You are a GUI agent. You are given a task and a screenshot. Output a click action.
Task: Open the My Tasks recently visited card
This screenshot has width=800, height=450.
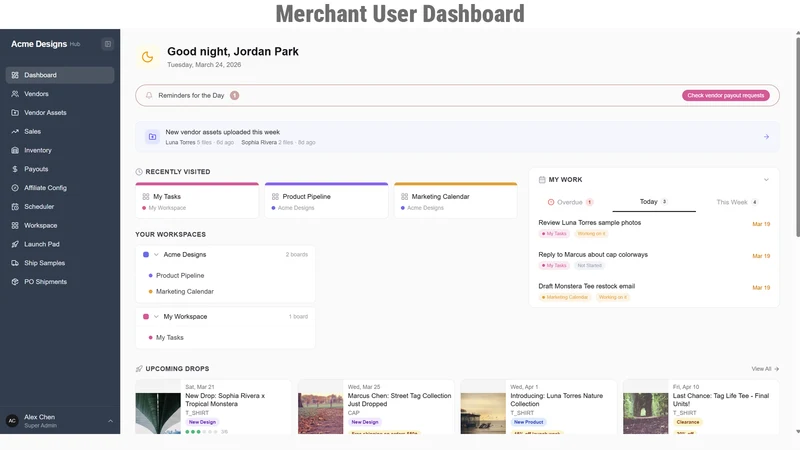[197, 201]
